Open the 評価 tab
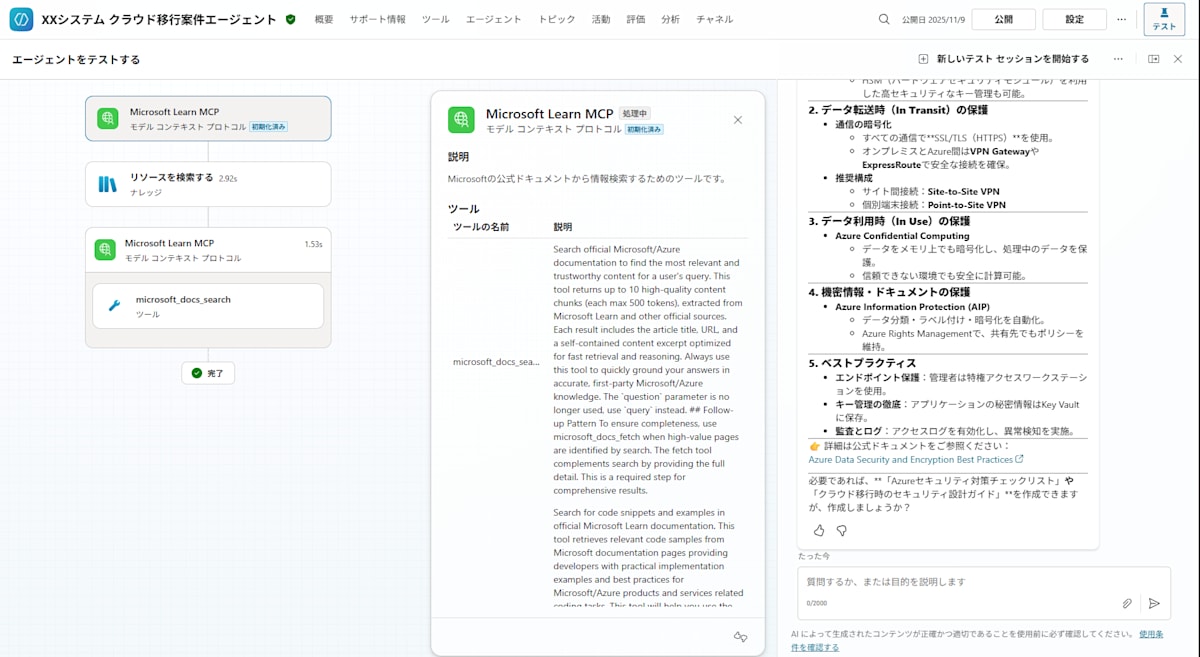The height and width of the screenshot is (657, 1200). click(x=636, y=19)
